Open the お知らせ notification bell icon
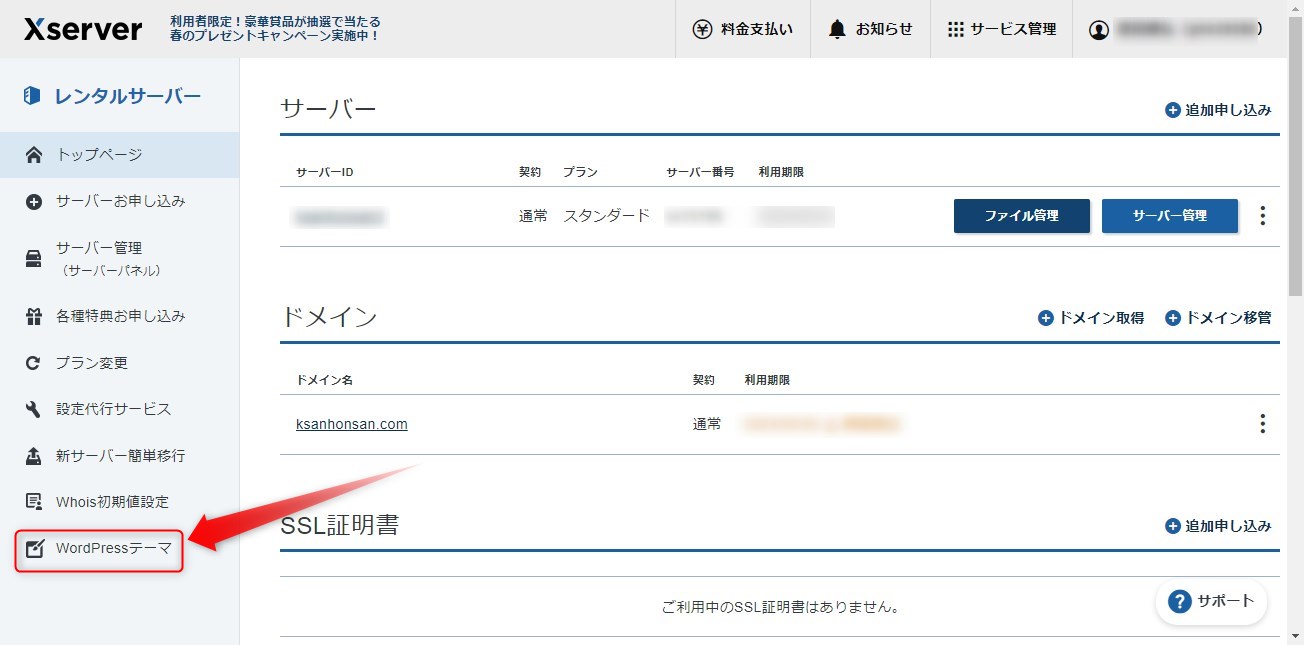1304x645 pixels. tap(836, 29)
